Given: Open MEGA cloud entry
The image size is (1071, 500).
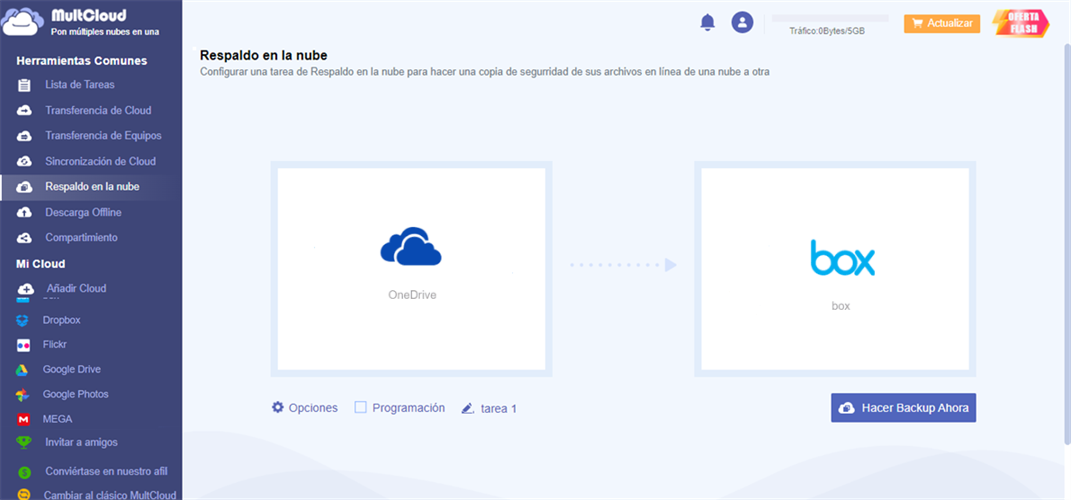Looking at the screenshot, I should (x=57, y=419).
